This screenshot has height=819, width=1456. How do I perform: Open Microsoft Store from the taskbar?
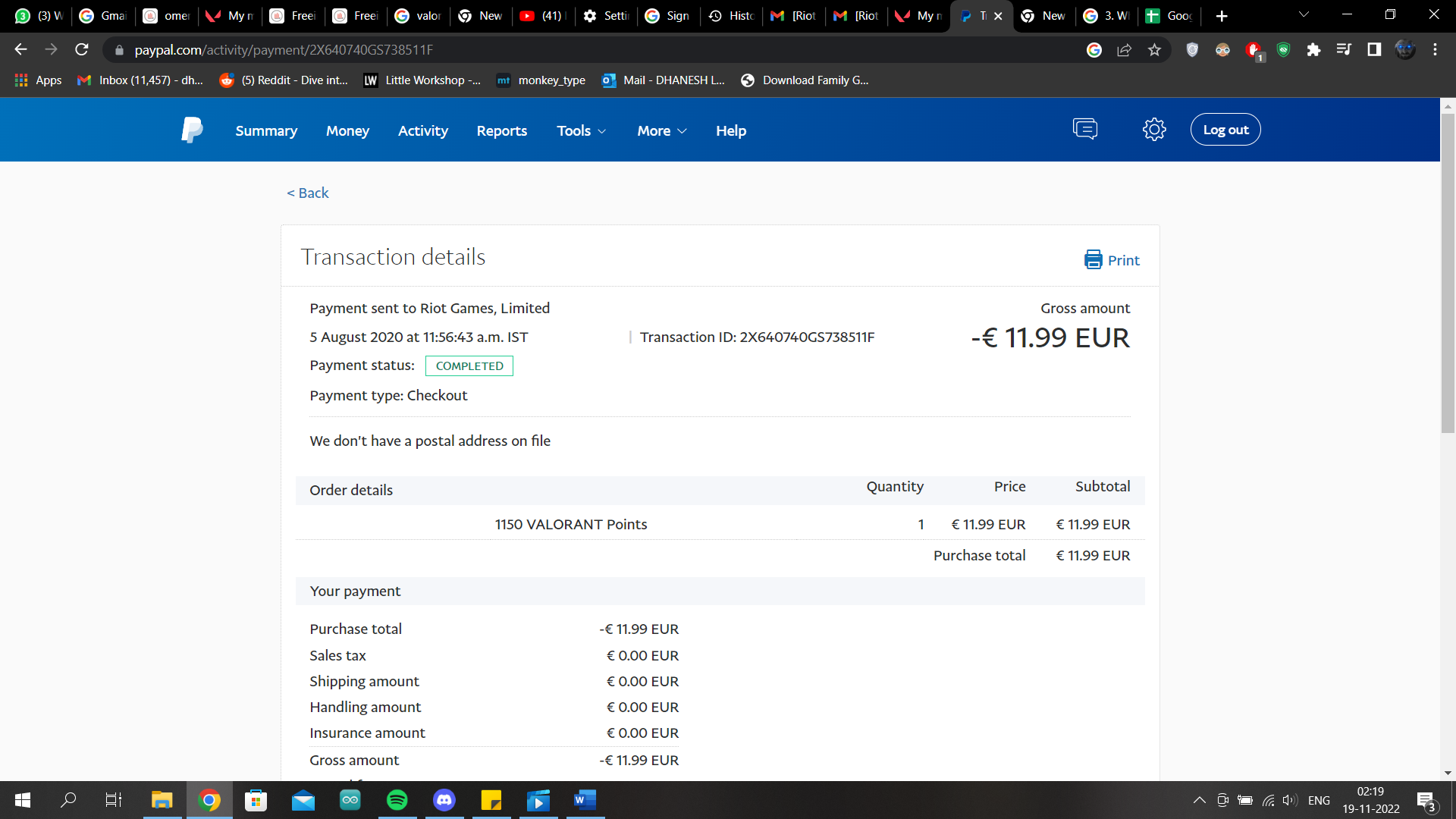256,800
